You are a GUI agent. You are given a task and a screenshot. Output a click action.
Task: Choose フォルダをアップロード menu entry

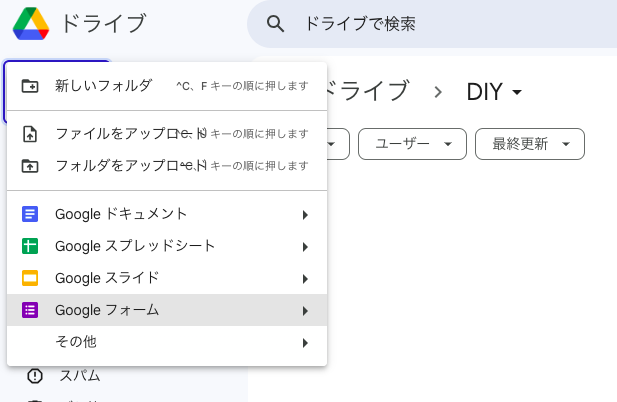click(167, 166)
